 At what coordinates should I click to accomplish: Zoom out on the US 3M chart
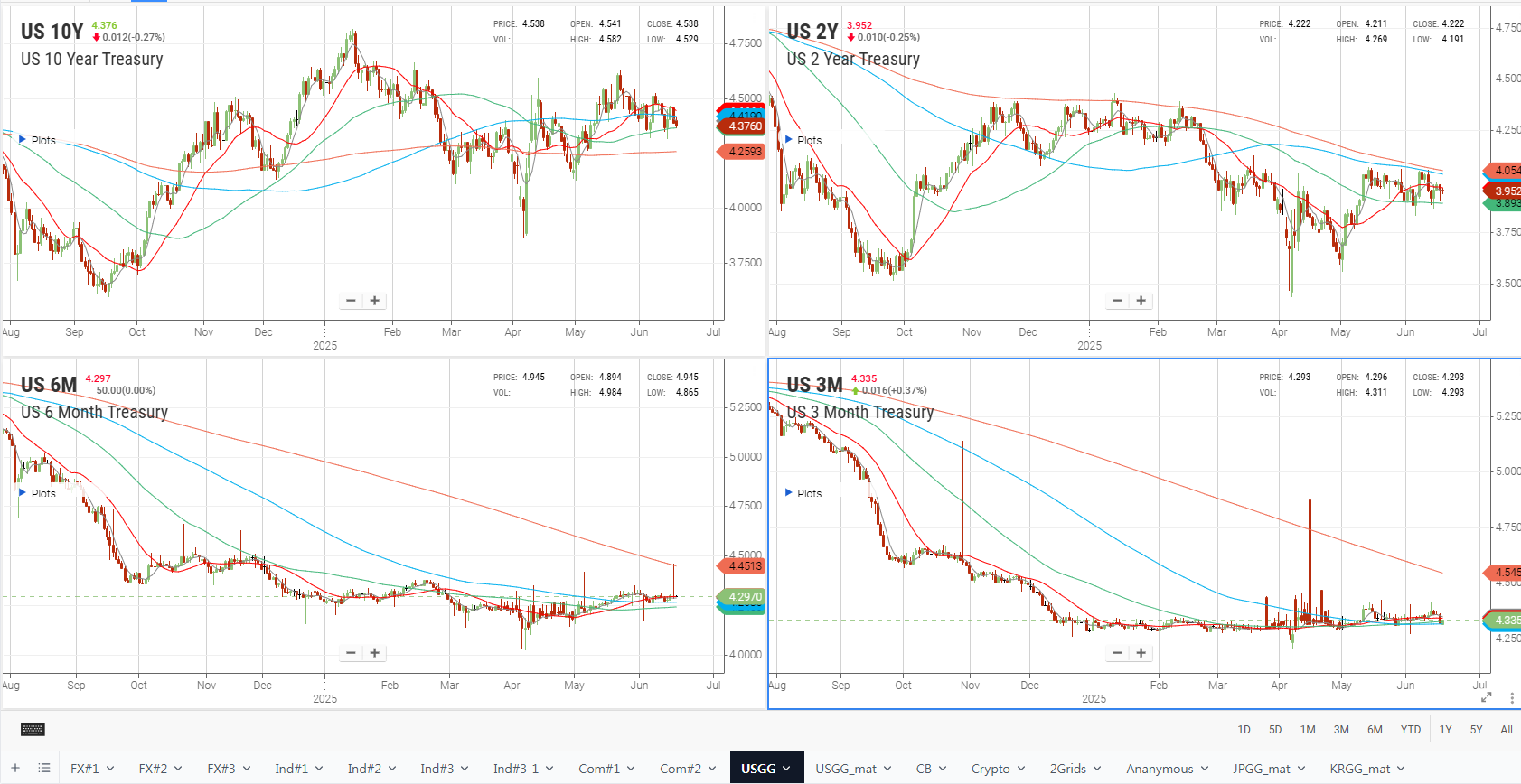tap(1117, 653)
